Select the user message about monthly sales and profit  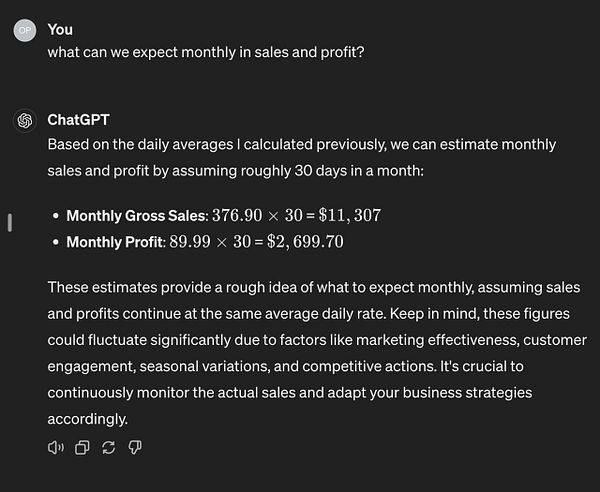tap(205, 52)
